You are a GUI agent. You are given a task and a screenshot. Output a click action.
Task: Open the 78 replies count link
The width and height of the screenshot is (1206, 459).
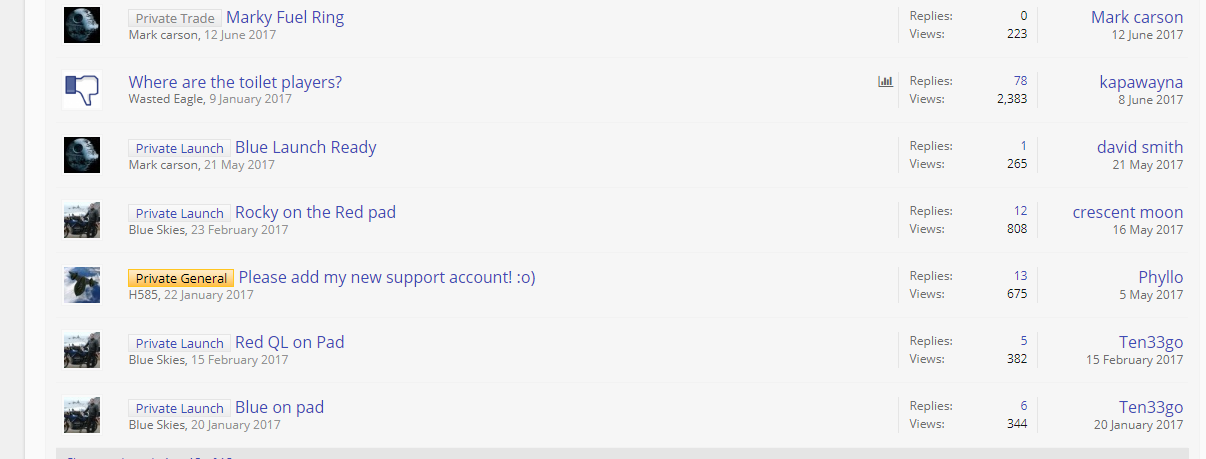1020,81
